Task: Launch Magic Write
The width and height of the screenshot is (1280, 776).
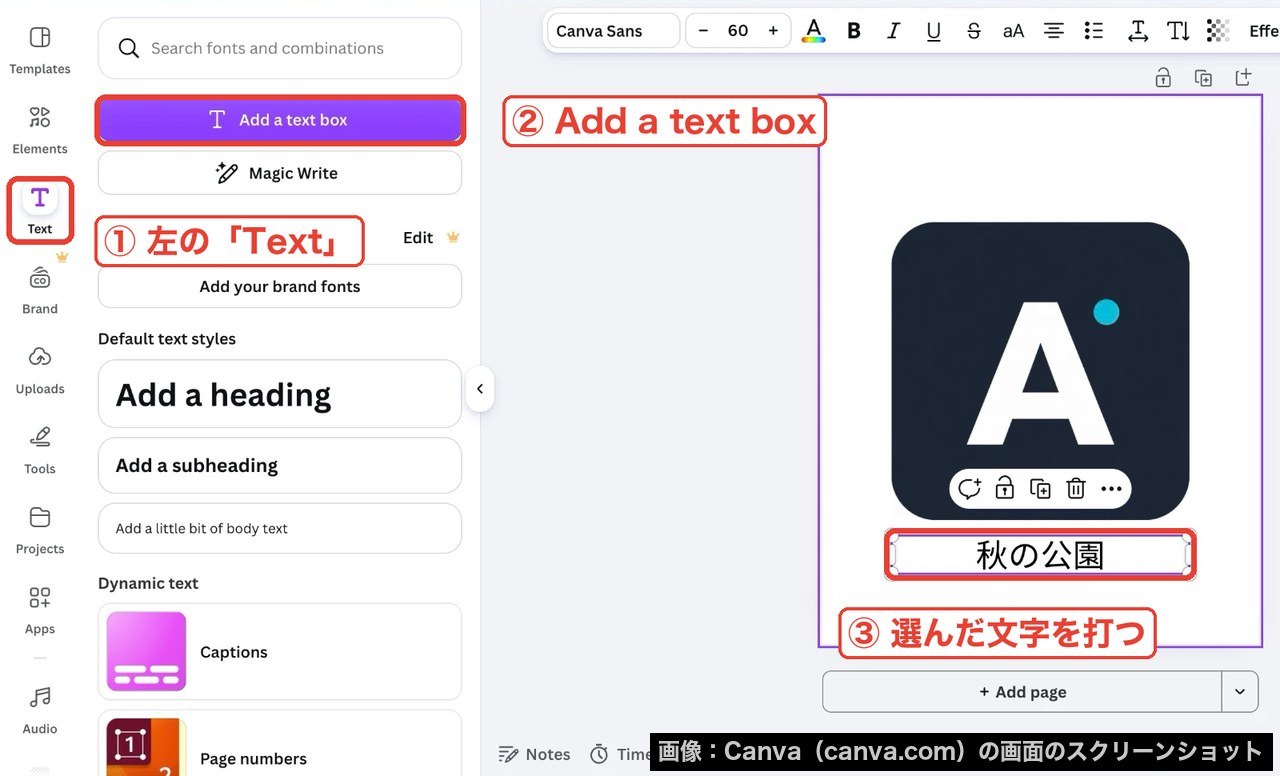Action: 280,173
